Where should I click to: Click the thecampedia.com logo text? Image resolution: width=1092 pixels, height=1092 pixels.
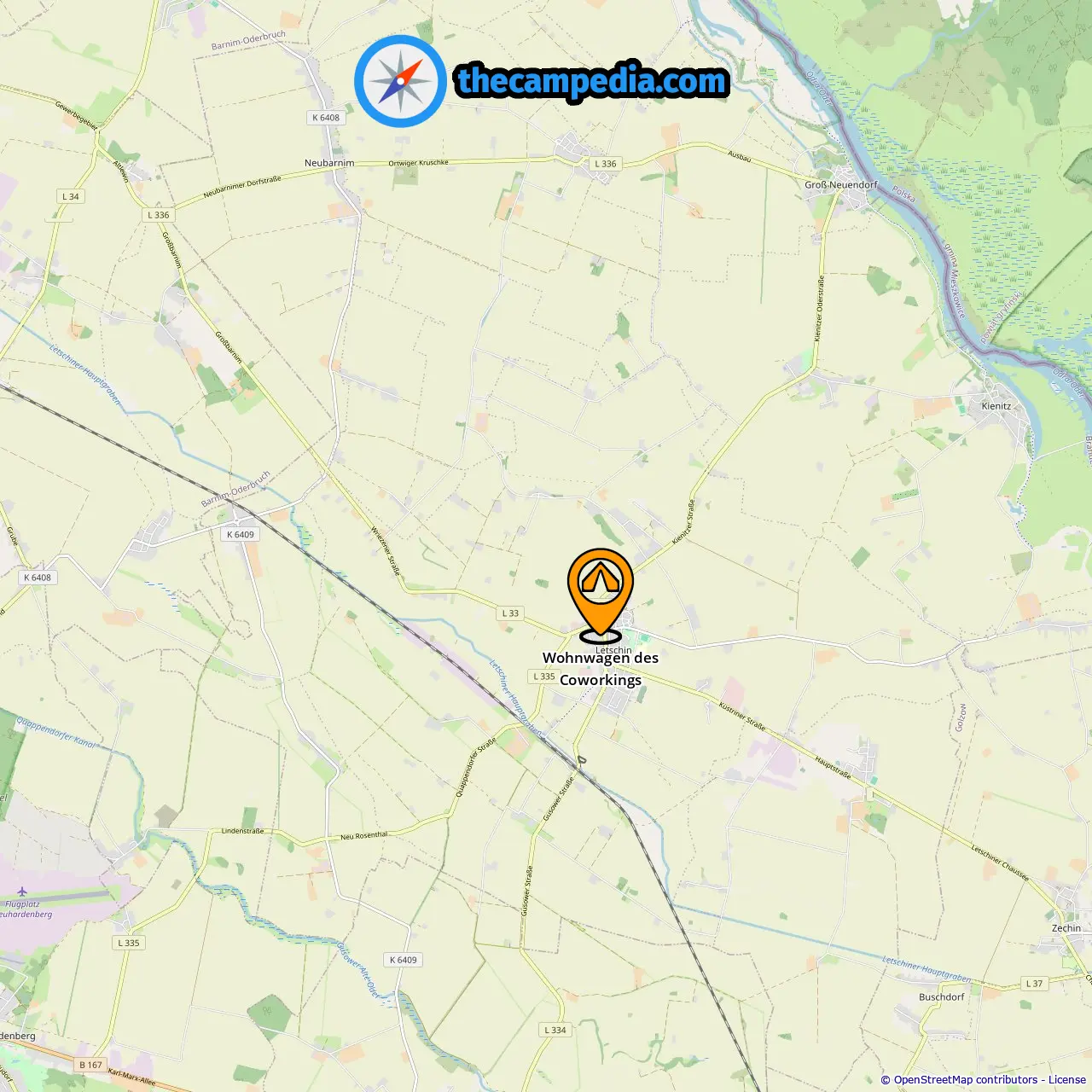pyautogui.click(x=592, y=81)
